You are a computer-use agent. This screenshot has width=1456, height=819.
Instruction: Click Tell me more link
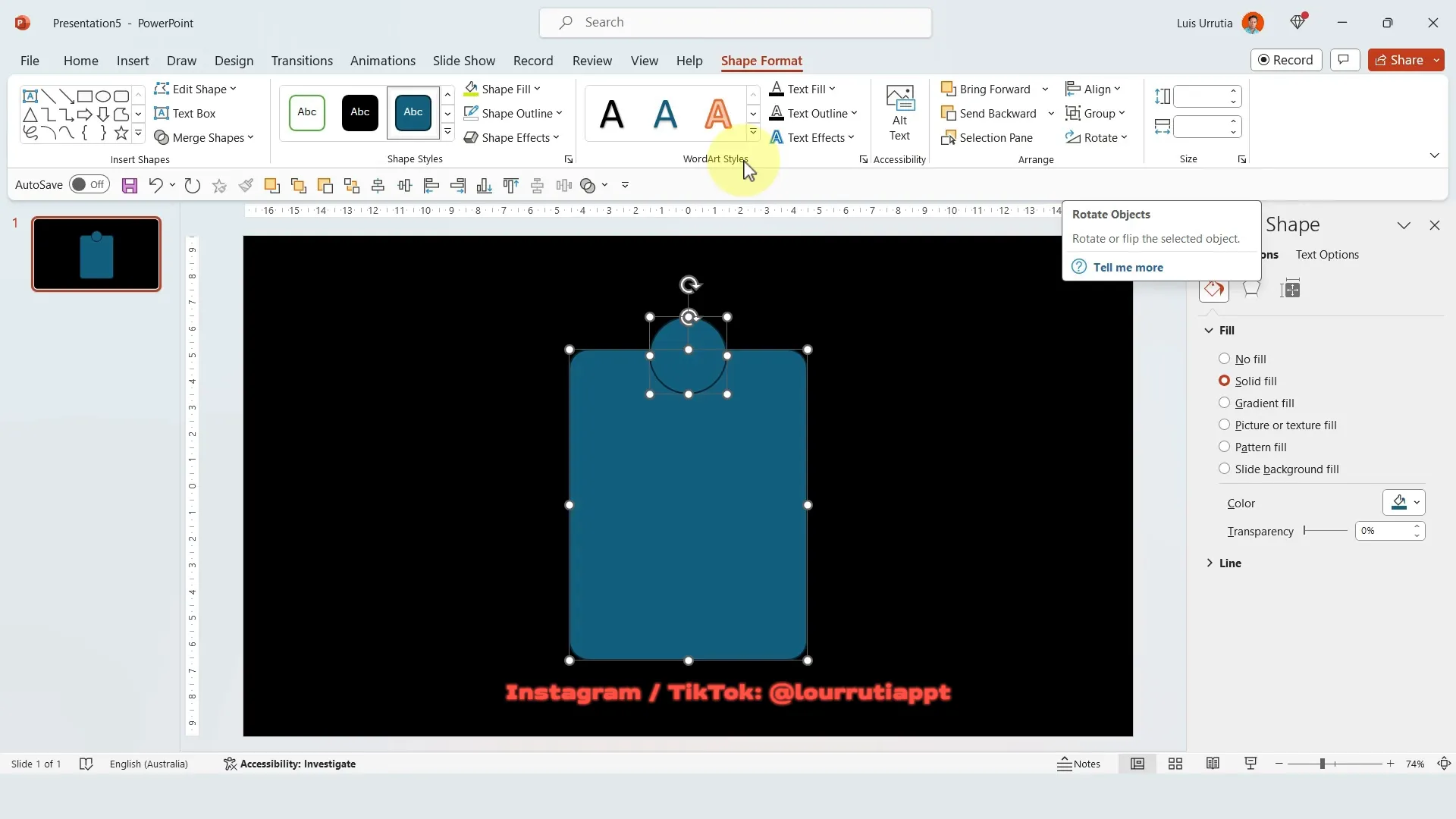click(x=1128, y=267)
